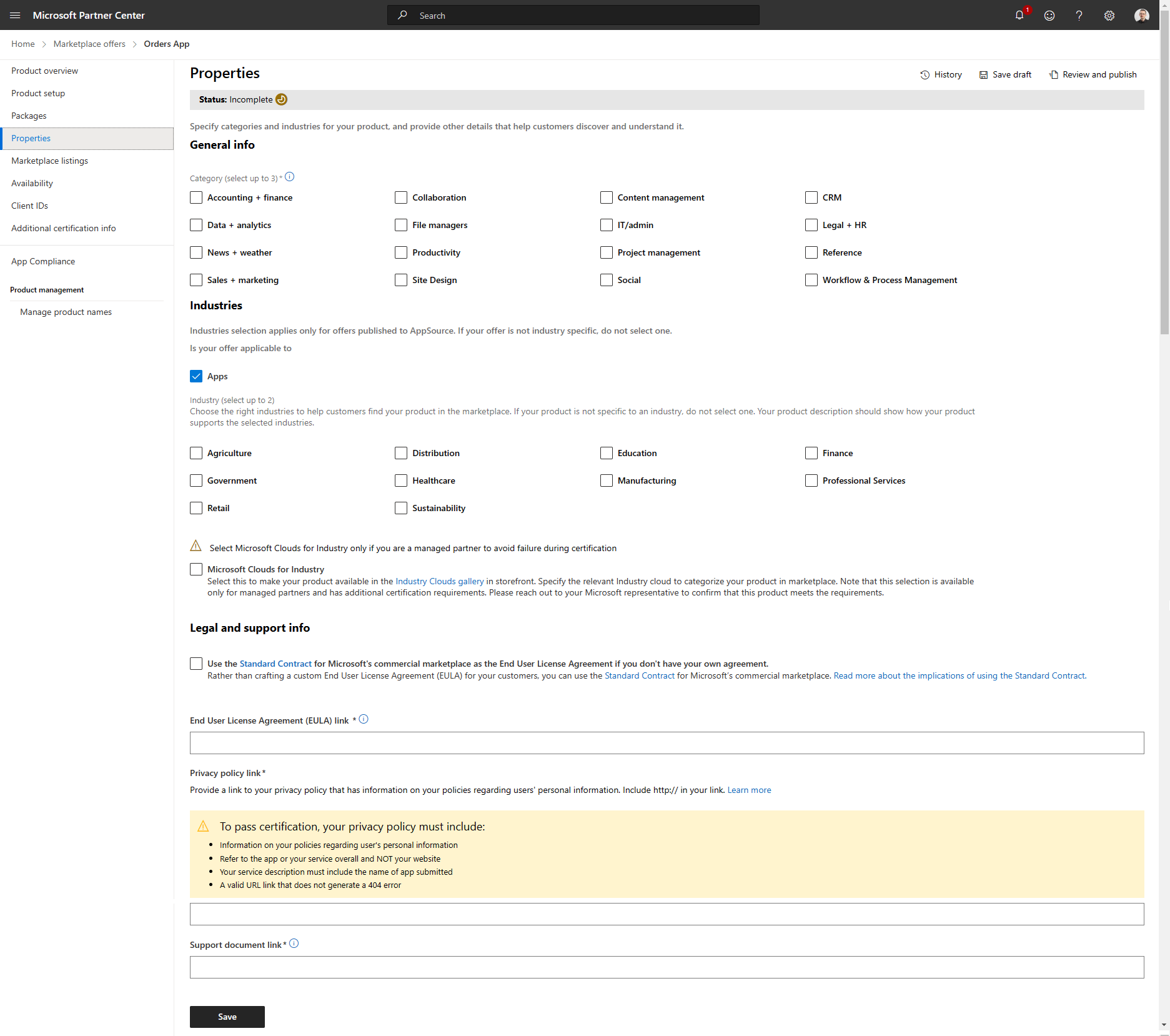Check Microsoft Clouds for Industry
This screenshot has height=1036, width=1170.
pyautogui.click(x=196, y=569)
